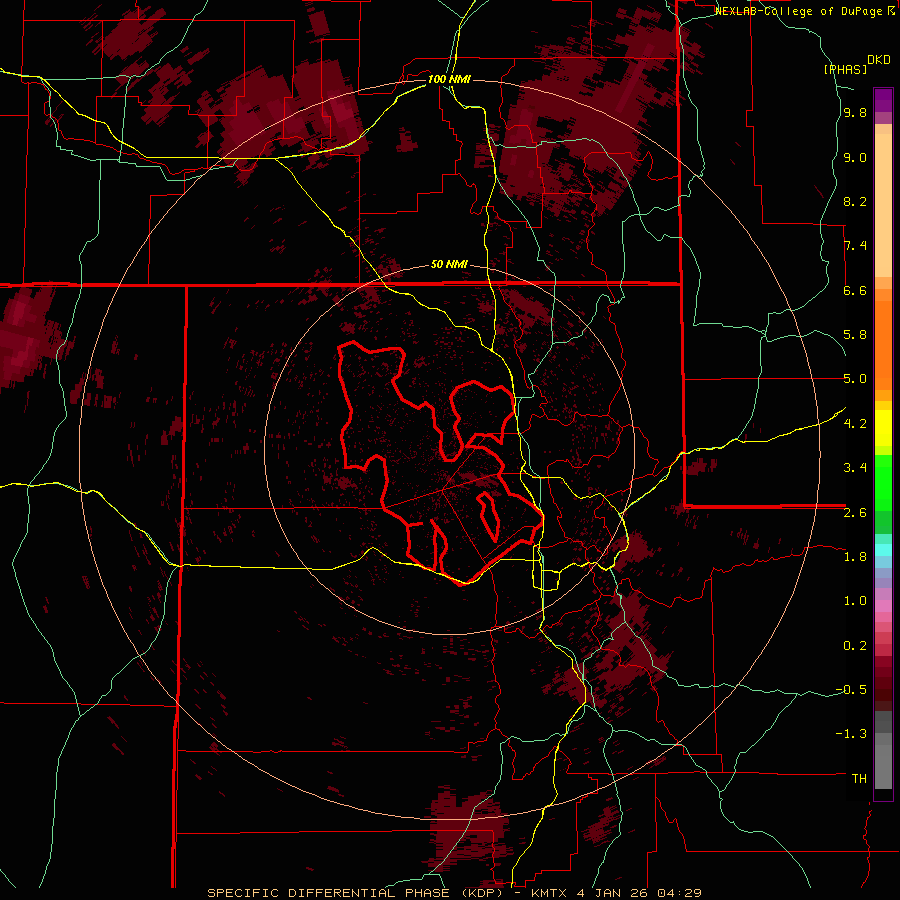Click the 1.0 scale value
The height and width of the screenshot is (900, 900).
(855, 601)
